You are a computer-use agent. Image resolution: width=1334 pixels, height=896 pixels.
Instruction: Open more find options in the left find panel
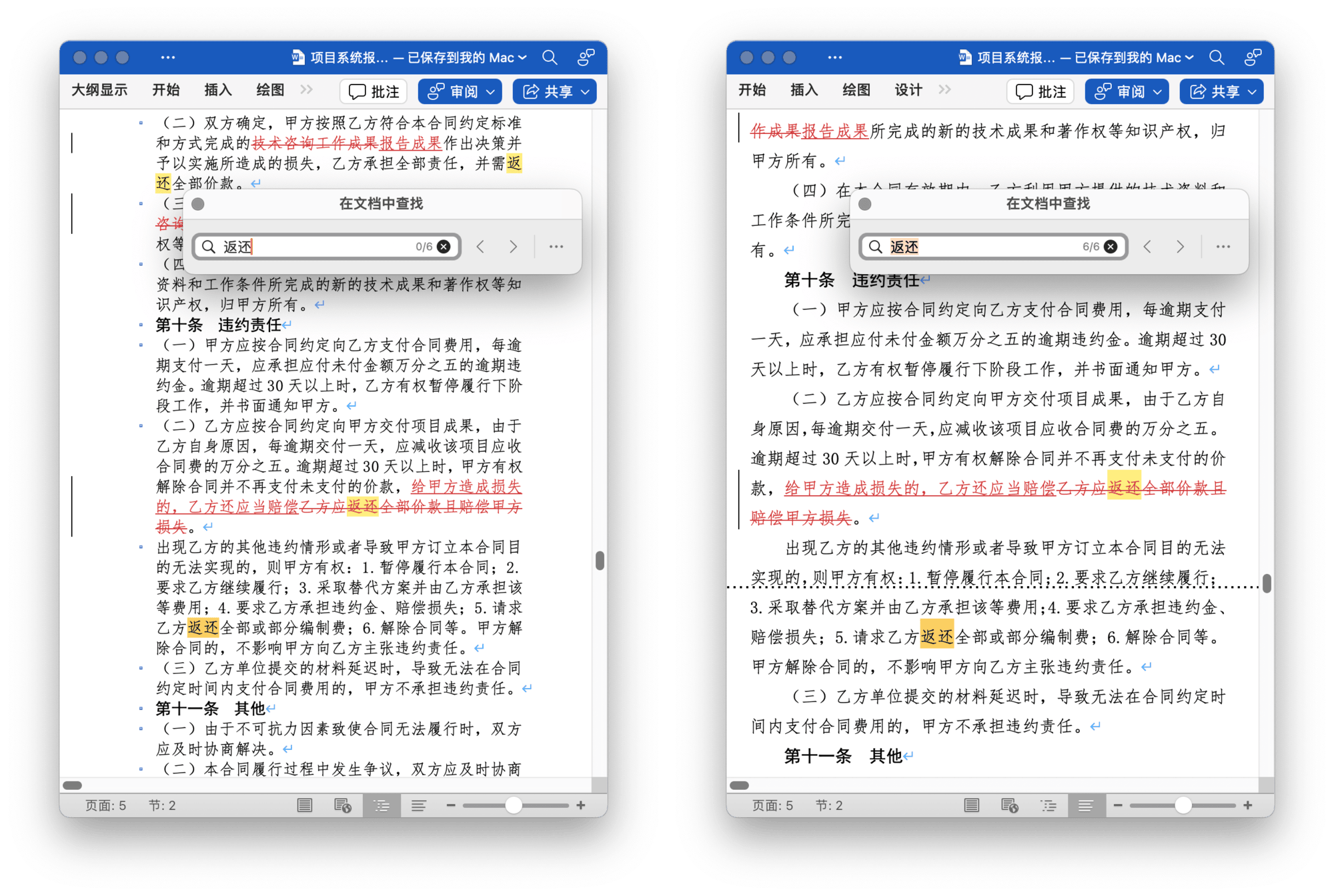[556, 247]
